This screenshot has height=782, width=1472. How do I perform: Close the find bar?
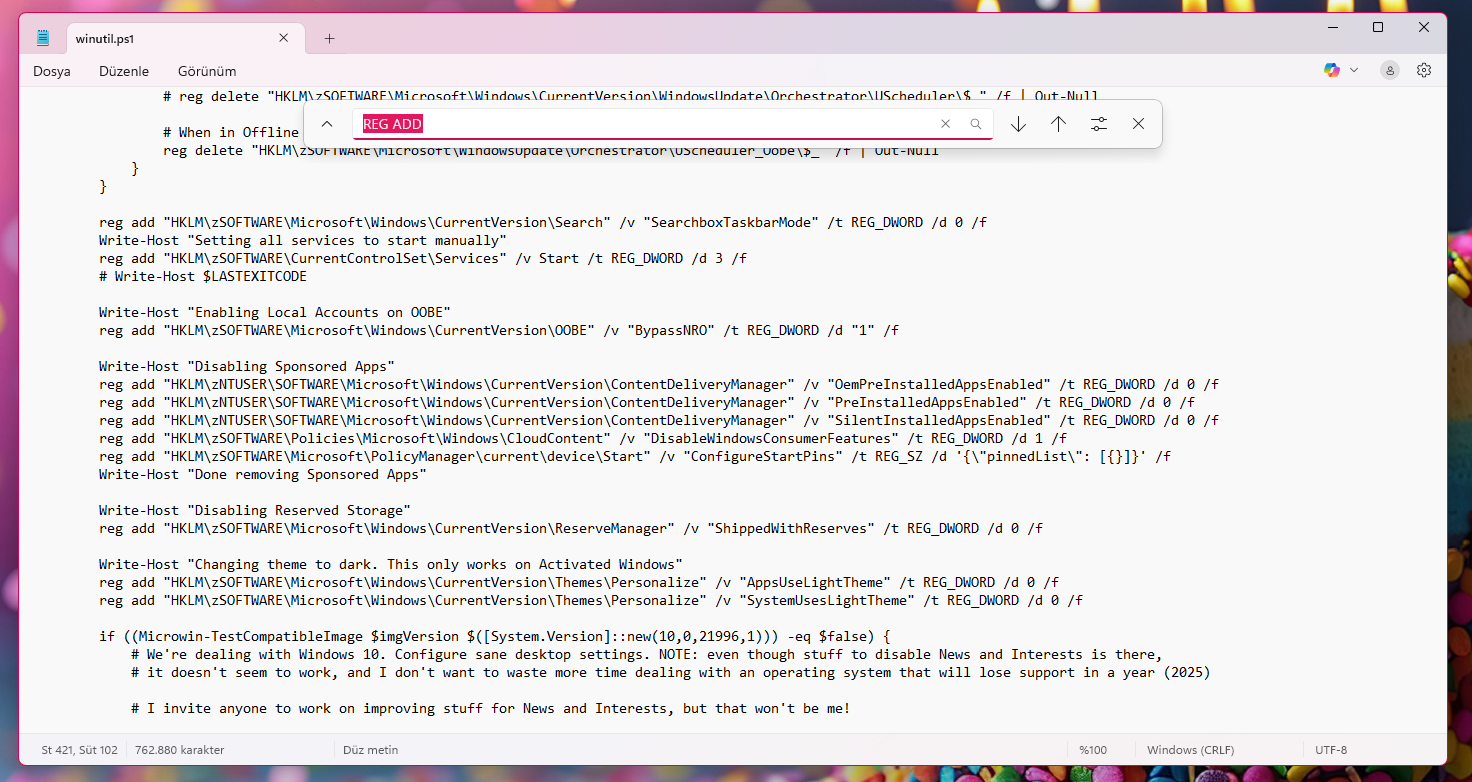(1138, 124)
